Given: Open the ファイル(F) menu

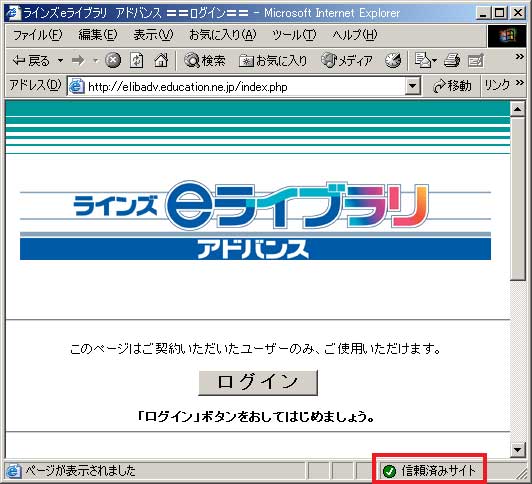Looking at the screenshot, I should tap(37, 35).
